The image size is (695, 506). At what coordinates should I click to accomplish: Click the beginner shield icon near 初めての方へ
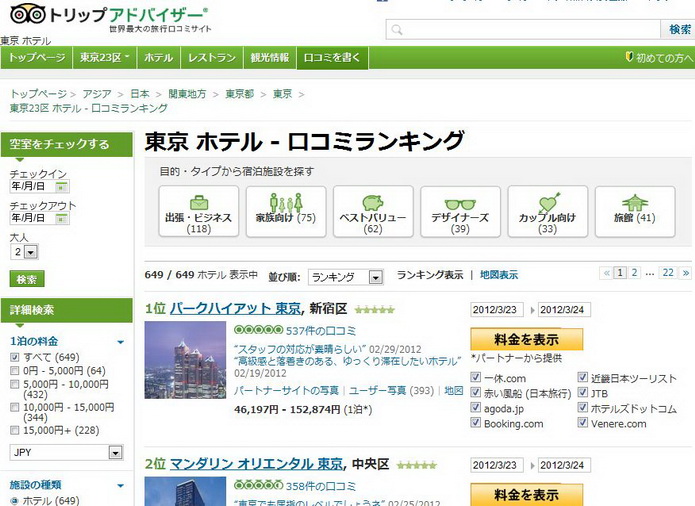pos(629,57)
